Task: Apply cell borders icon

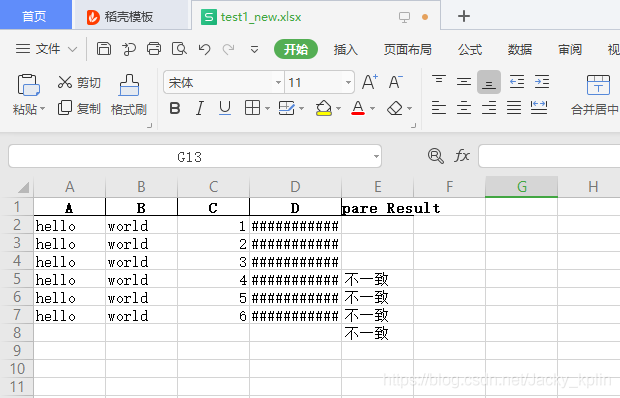Action: 252,108
